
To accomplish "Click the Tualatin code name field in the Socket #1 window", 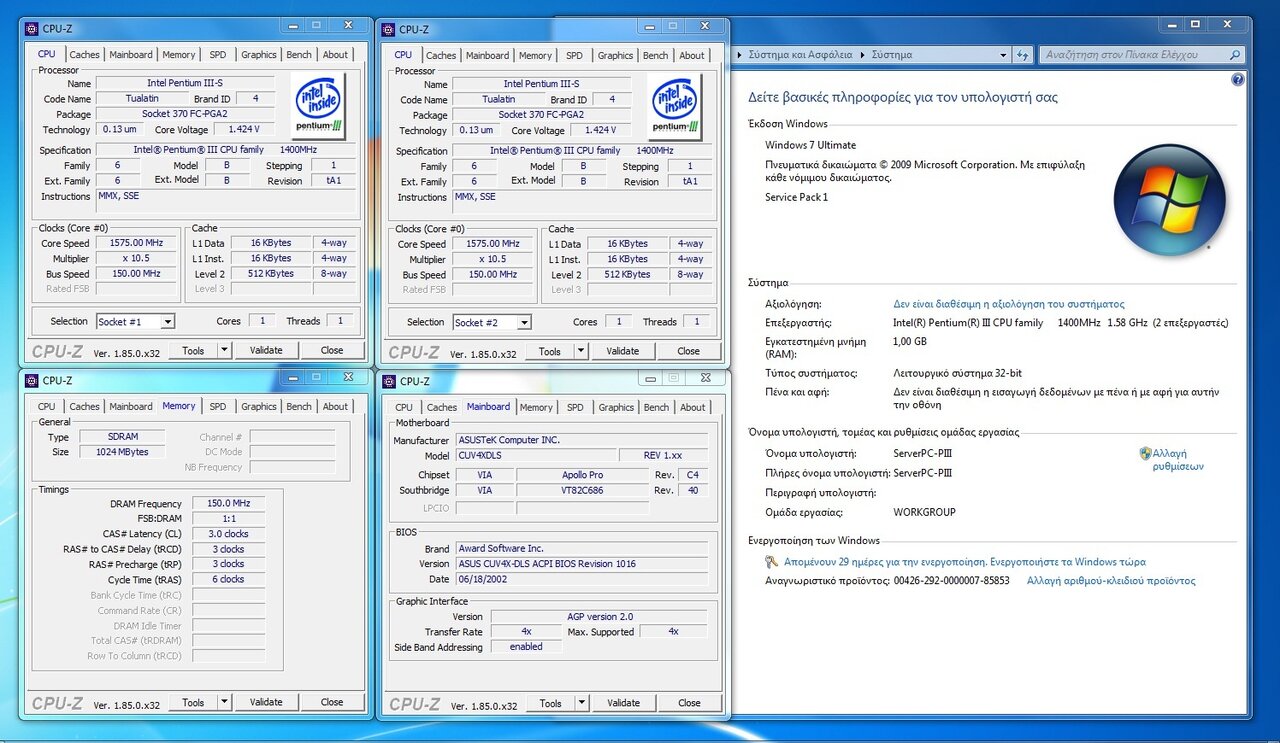I will point(142,99).
